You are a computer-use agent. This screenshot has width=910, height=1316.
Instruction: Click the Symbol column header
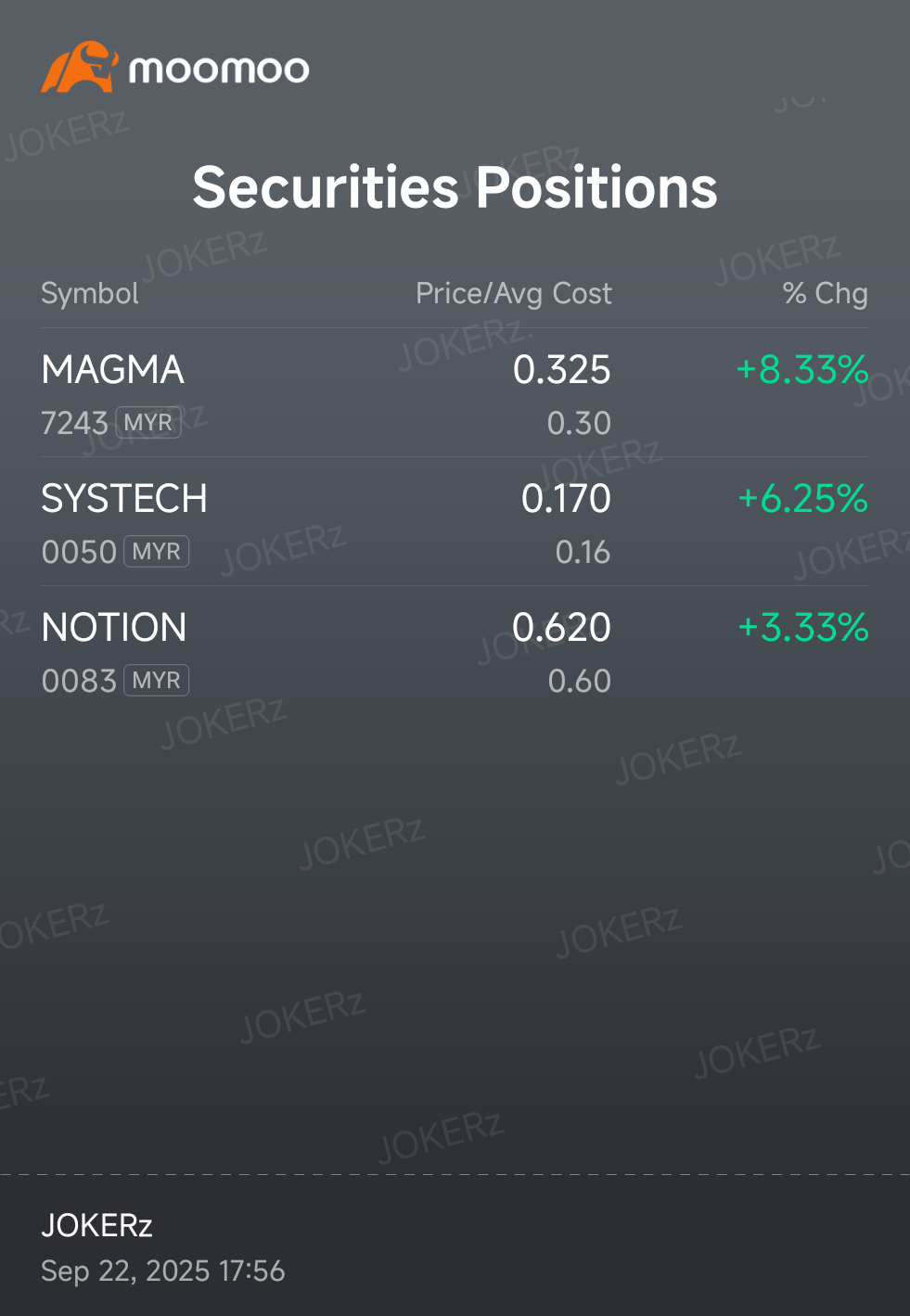(x=90, y=293)
